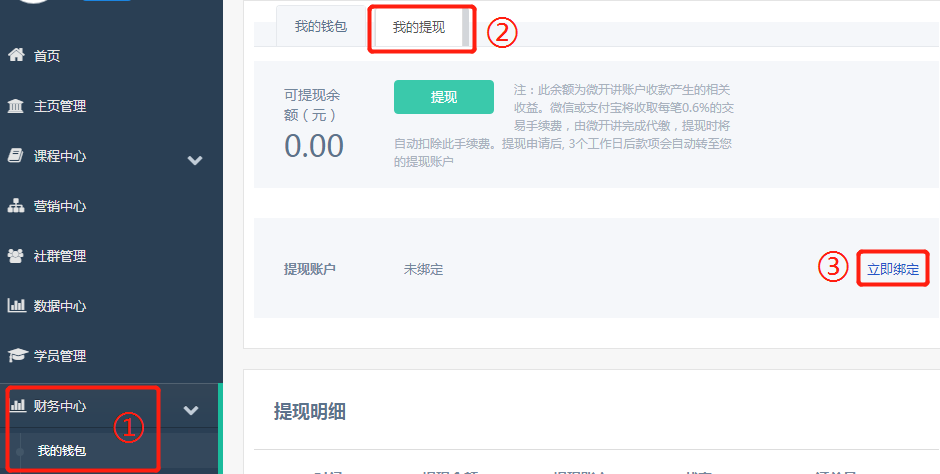This screenshot has width=940, height=474.
Task: Click the sitemap icon for 营销中心
Action: pos(16,206)
